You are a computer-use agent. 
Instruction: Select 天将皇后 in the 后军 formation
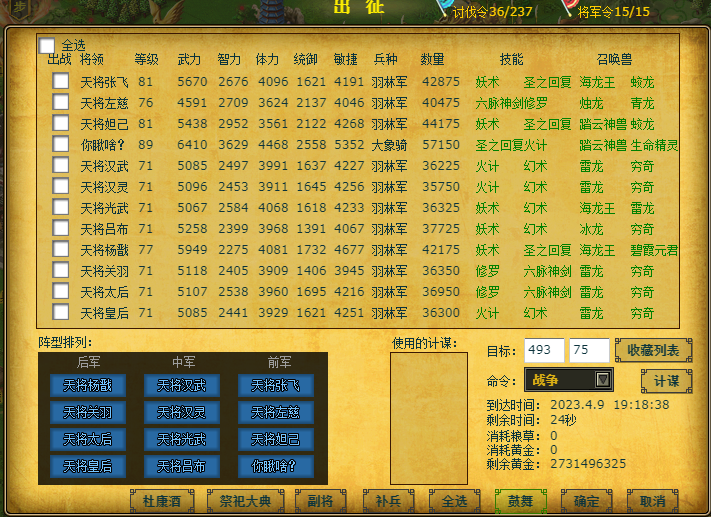[x=88, y=466]
